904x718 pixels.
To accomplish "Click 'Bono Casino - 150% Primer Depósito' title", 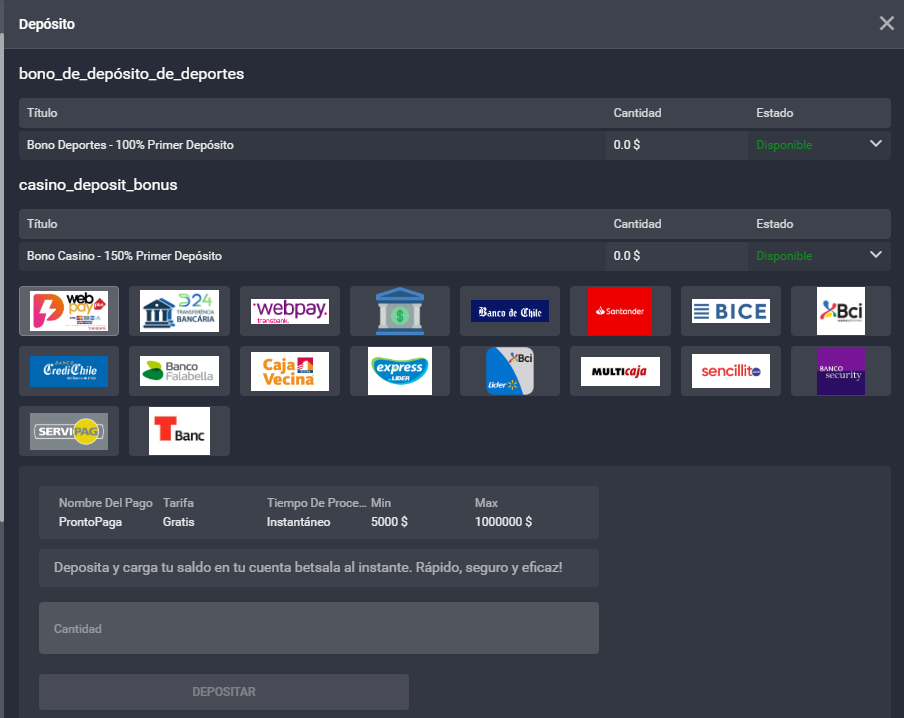I will (125, 255).
